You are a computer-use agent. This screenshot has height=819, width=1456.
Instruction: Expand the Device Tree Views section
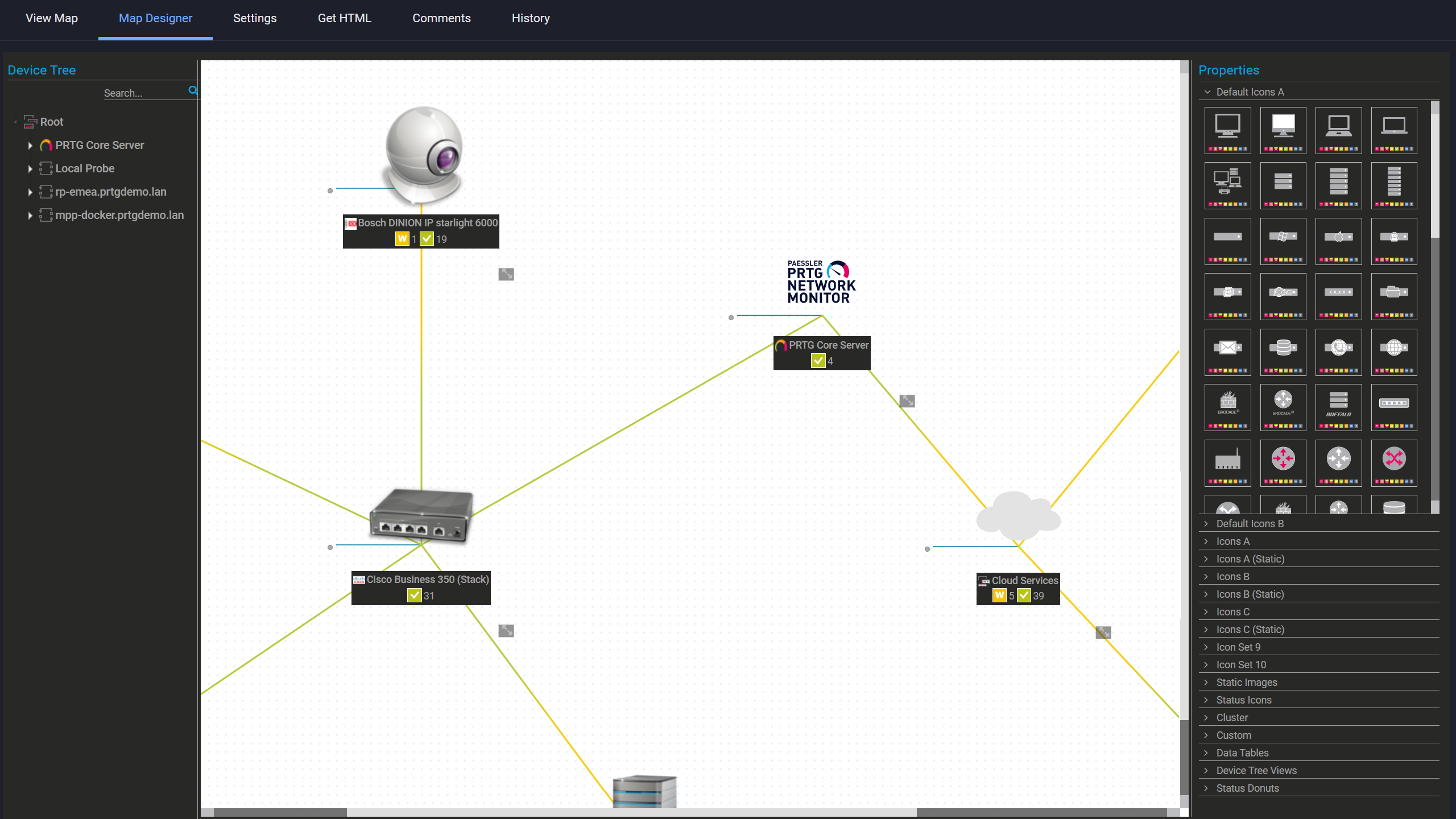(1319, 771)
